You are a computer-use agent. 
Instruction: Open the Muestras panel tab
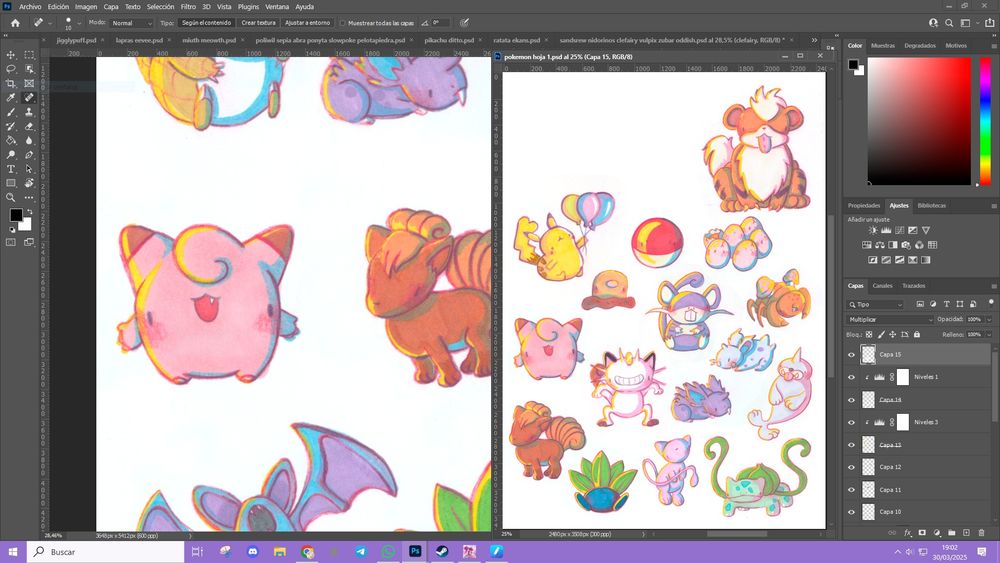(x=883, y=46)
